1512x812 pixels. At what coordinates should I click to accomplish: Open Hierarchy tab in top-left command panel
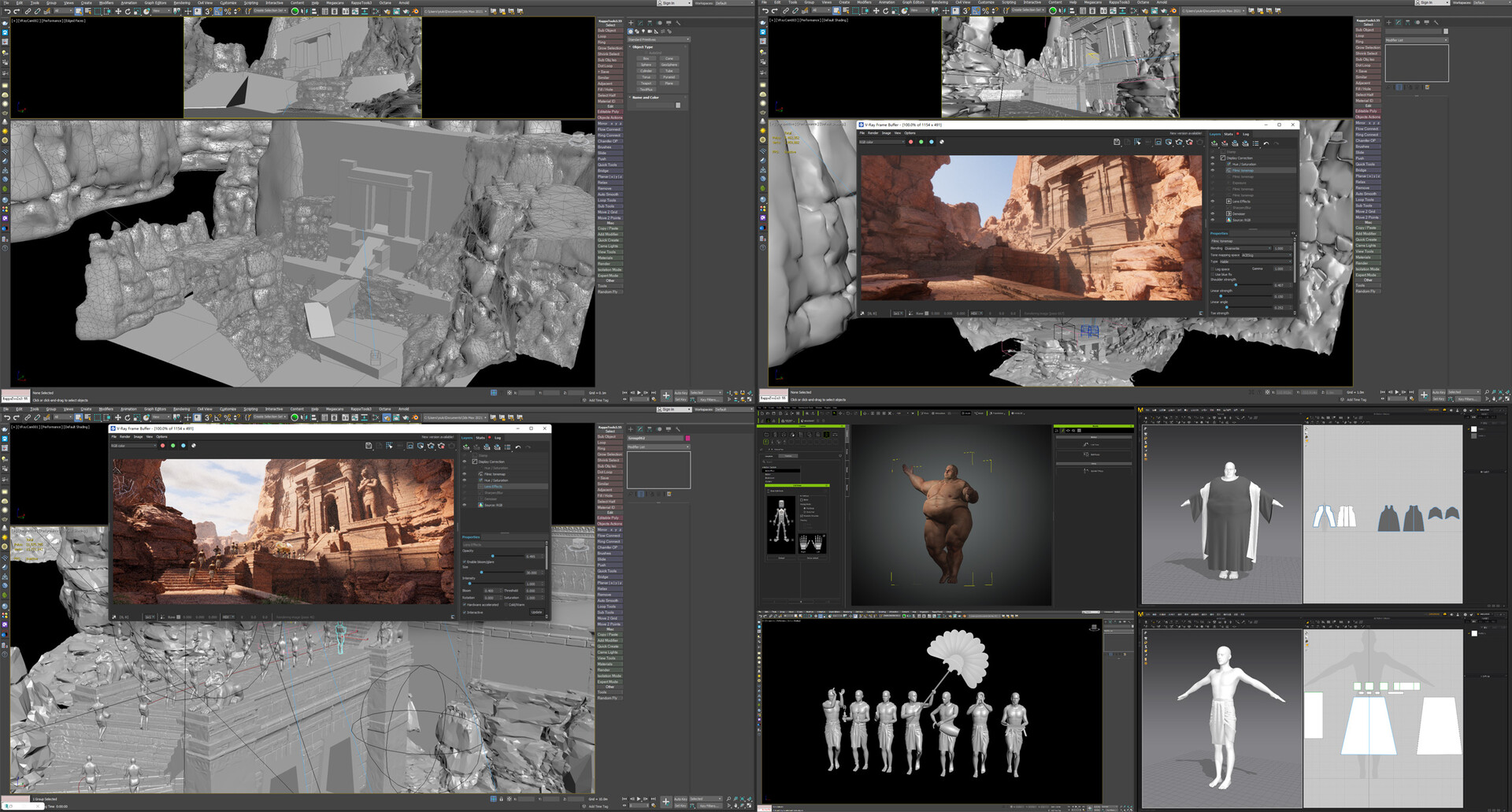(650, 23)
